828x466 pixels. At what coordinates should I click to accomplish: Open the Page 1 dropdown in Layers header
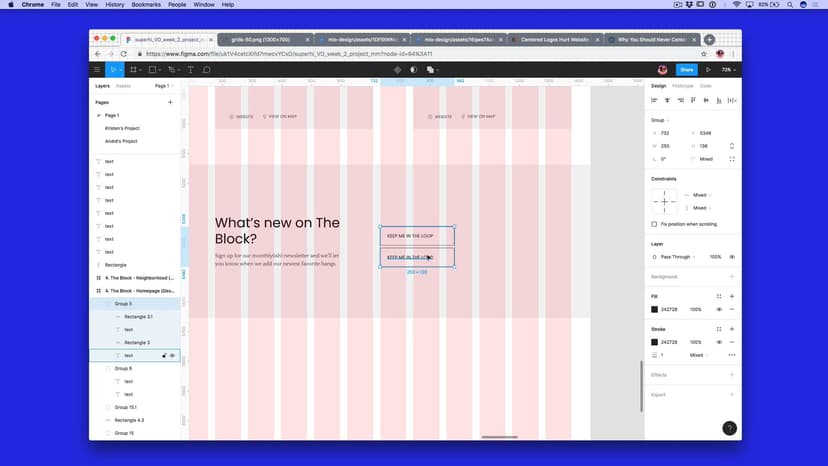pos(163,86)
